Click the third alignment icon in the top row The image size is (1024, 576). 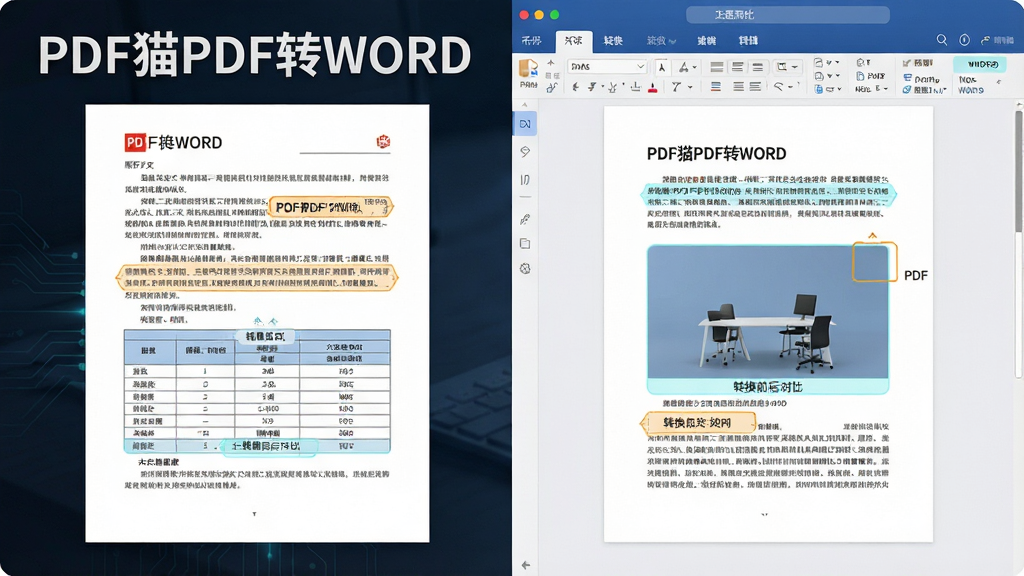[x=758, y=67]
